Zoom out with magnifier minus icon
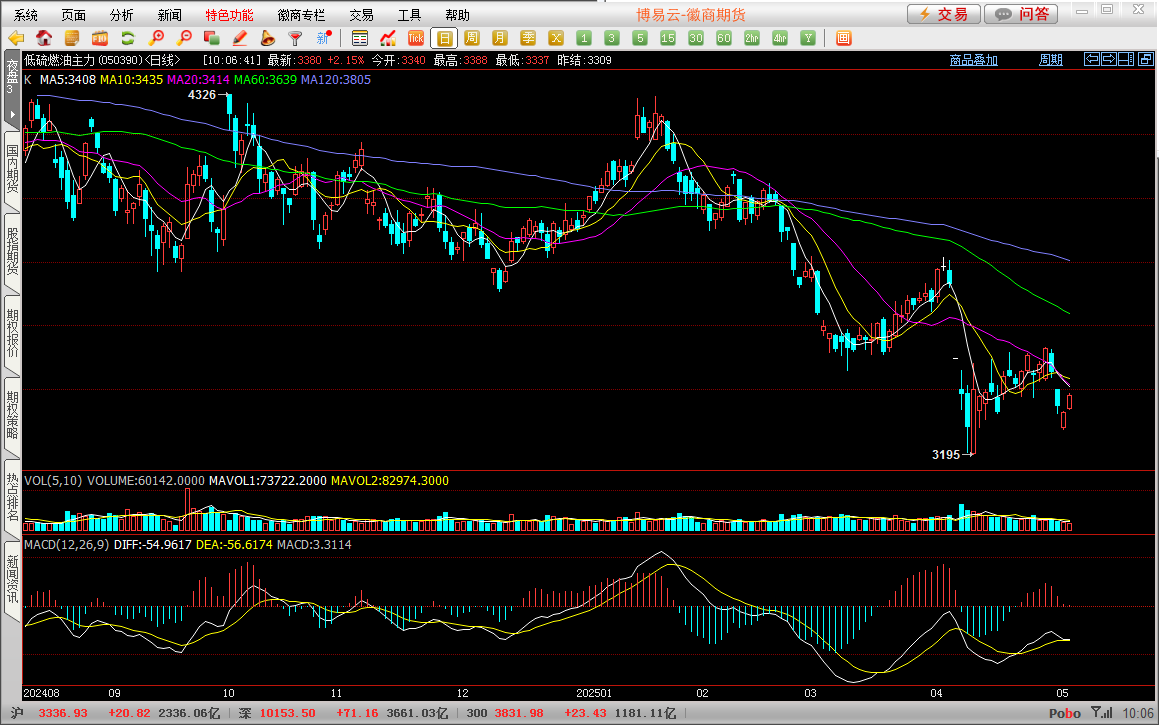Viewport: 1159px width, 725px height. point(184,38)
